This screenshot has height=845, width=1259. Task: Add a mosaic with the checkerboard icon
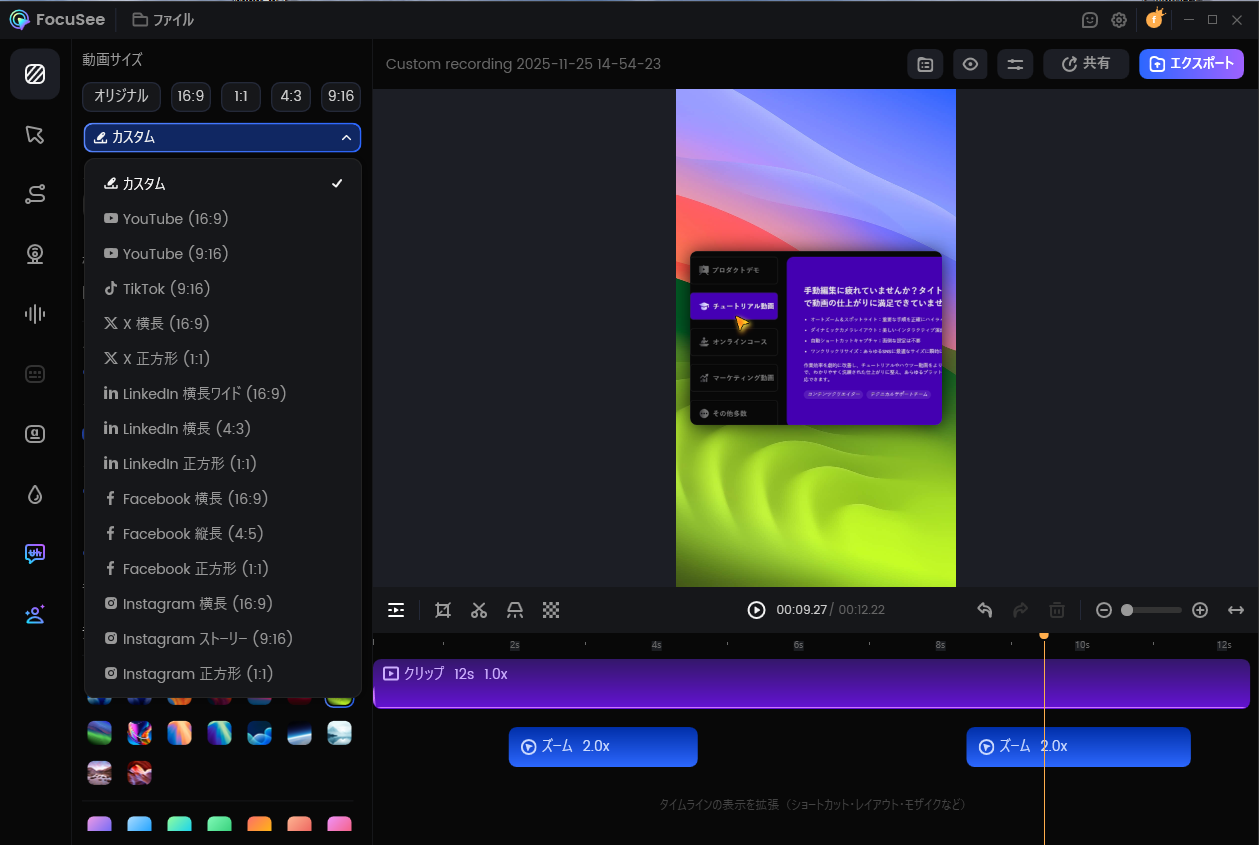click(x=551, y=610)
